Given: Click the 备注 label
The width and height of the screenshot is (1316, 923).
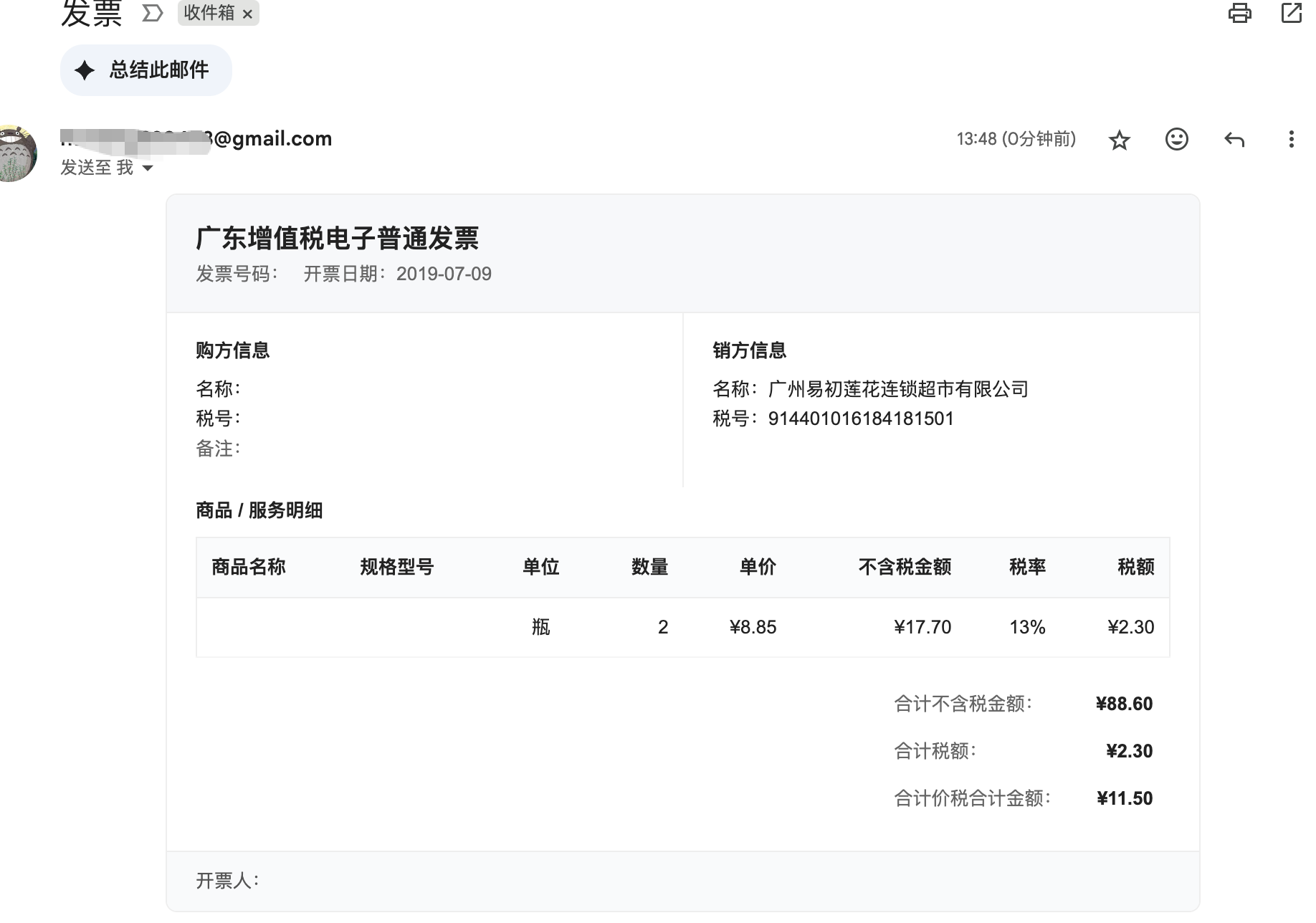Looking at the screenshot, I should pyautogui.click(x=218, y=449).
